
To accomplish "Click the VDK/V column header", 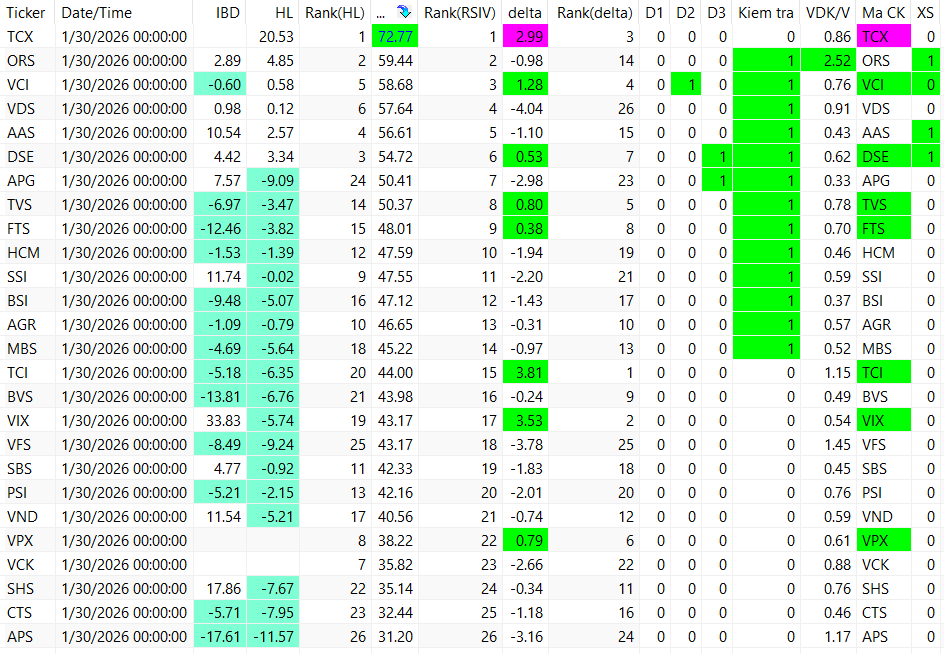I will point(828,12).
